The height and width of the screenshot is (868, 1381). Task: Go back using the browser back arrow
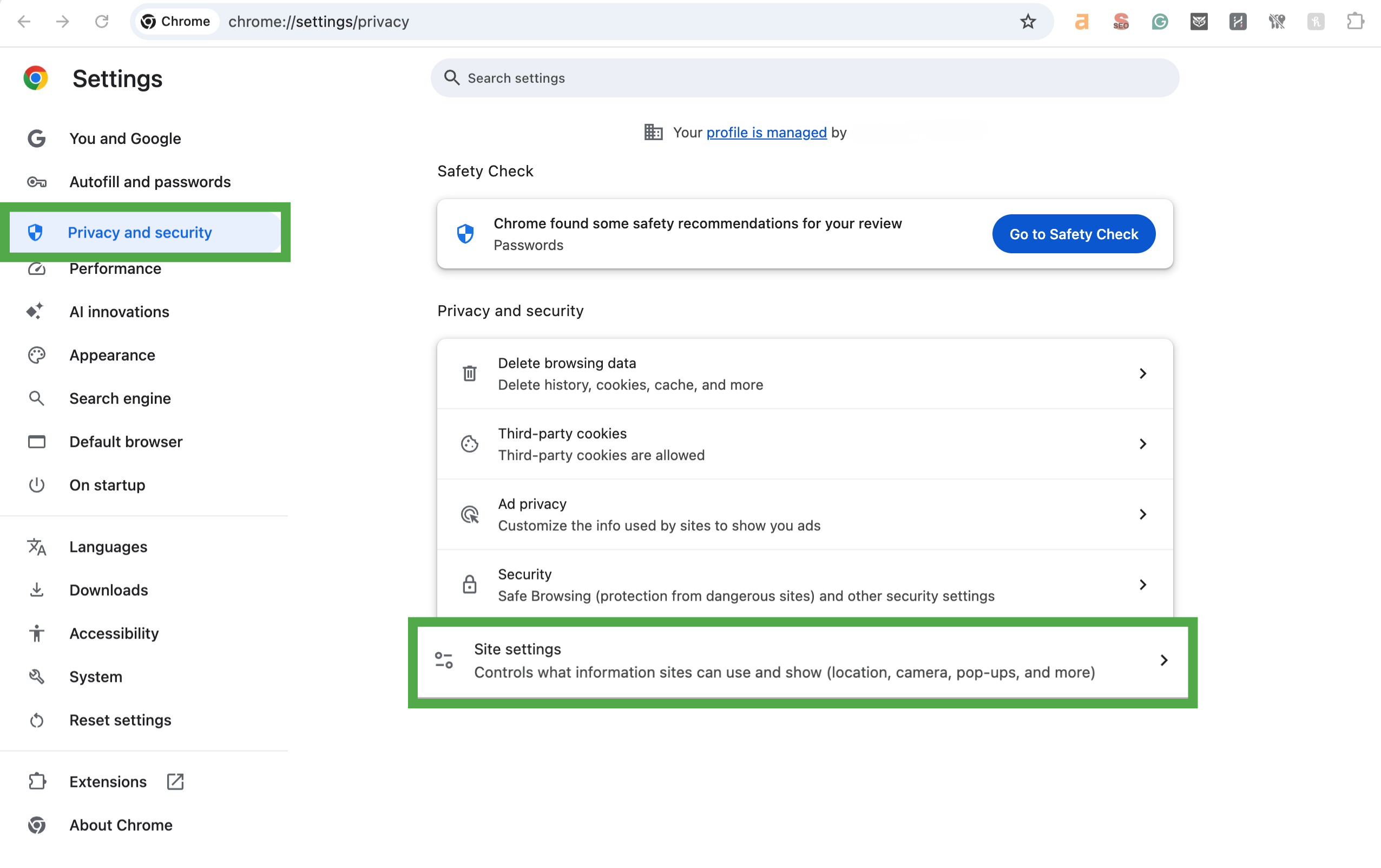(x=23, y=22)
